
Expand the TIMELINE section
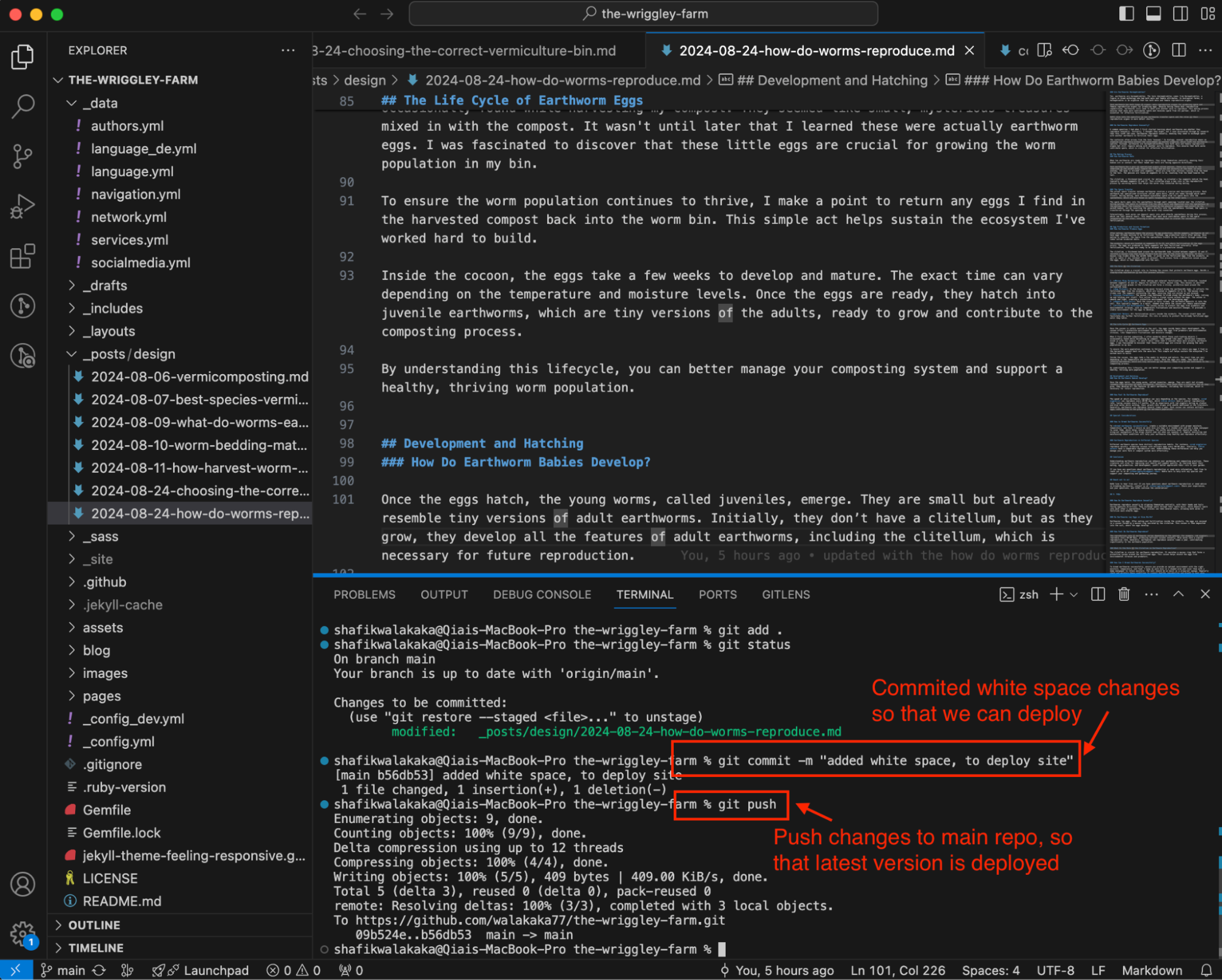pyautogui.click(x=180, y=947)
